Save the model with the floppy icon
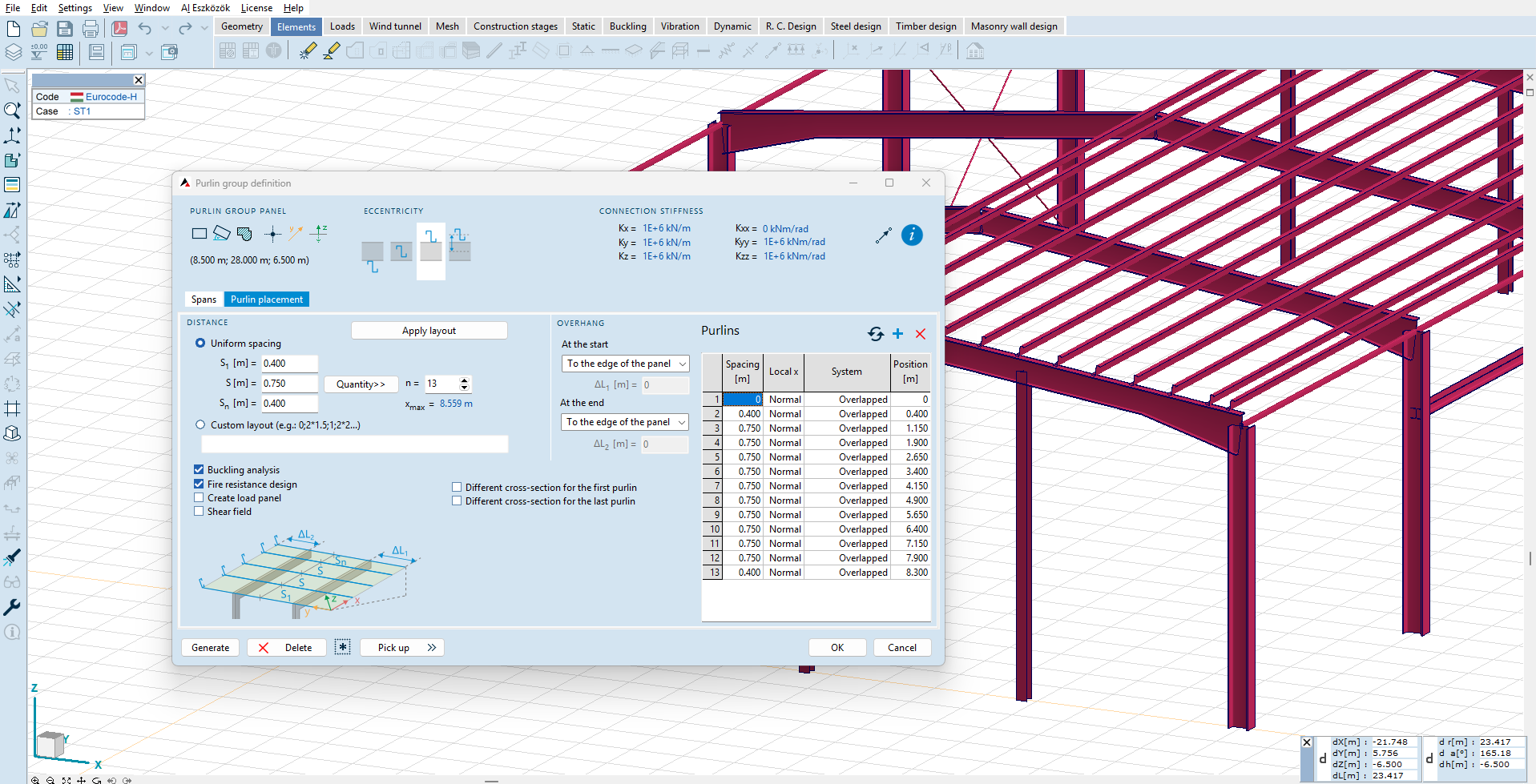1536x784 pixels. click(x=65, y=30)
